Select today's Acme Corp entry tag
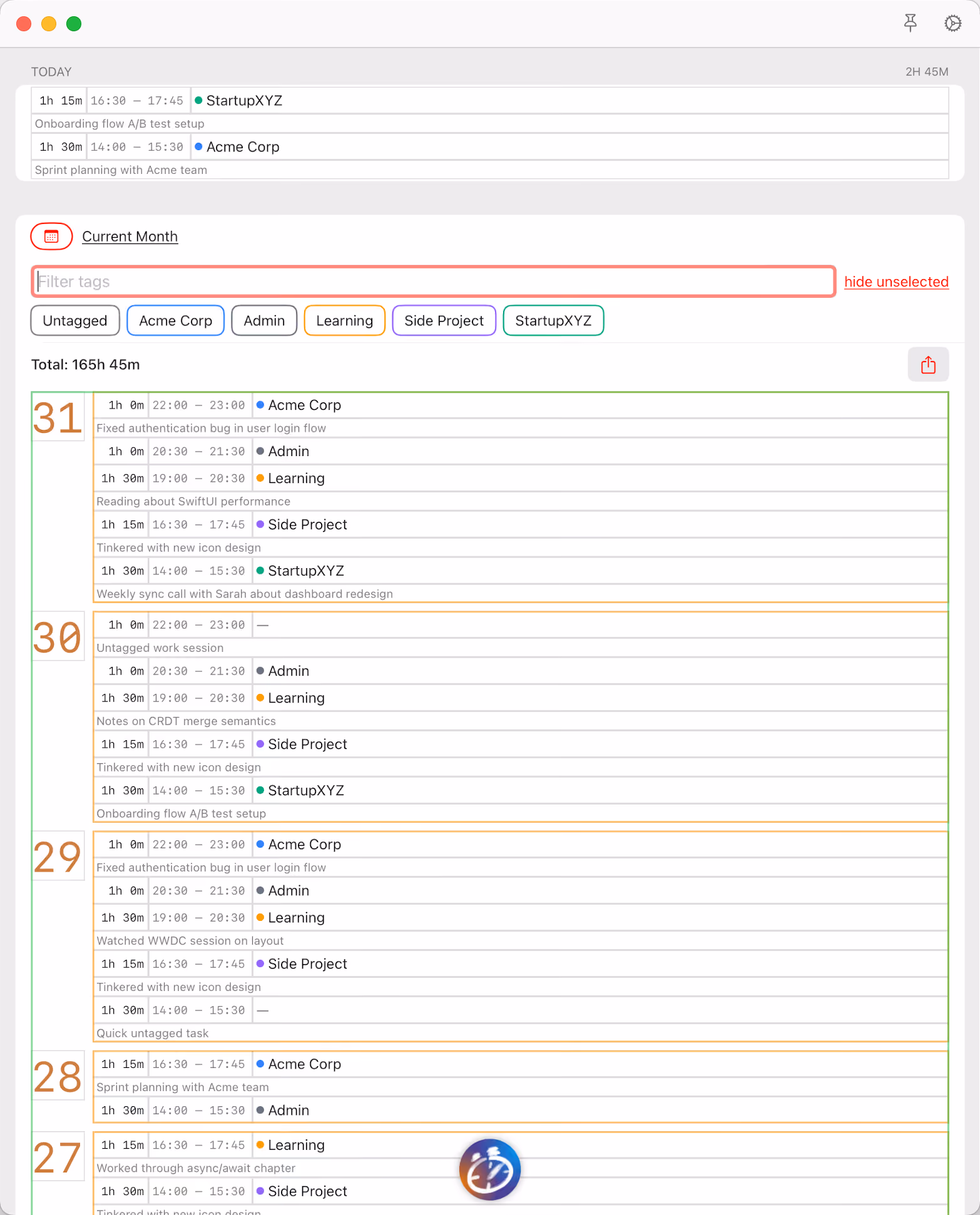980x1215 pixels. [x=237, y=147]
